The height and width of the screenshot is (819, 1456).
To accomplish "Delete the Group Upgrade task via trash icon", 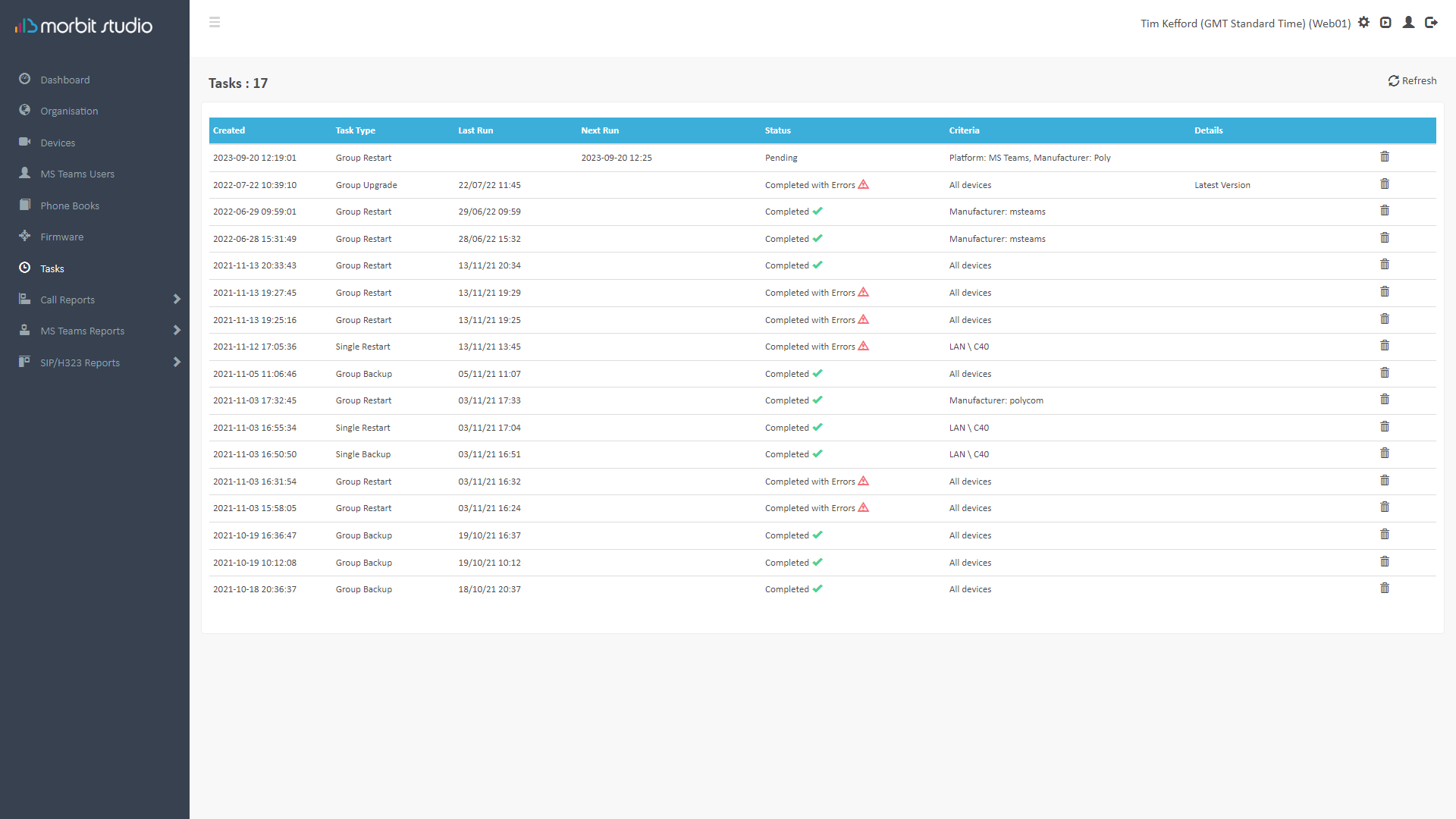I will [x=1384, y=184].
